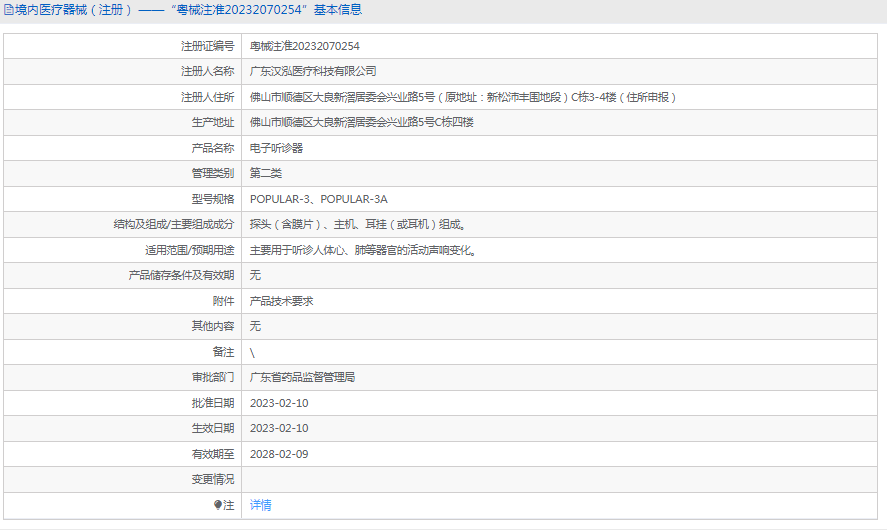Click the header title 境内医疗器械(注册) 基本信息
This screenshot has height=530, width=887.
point(188,10)
